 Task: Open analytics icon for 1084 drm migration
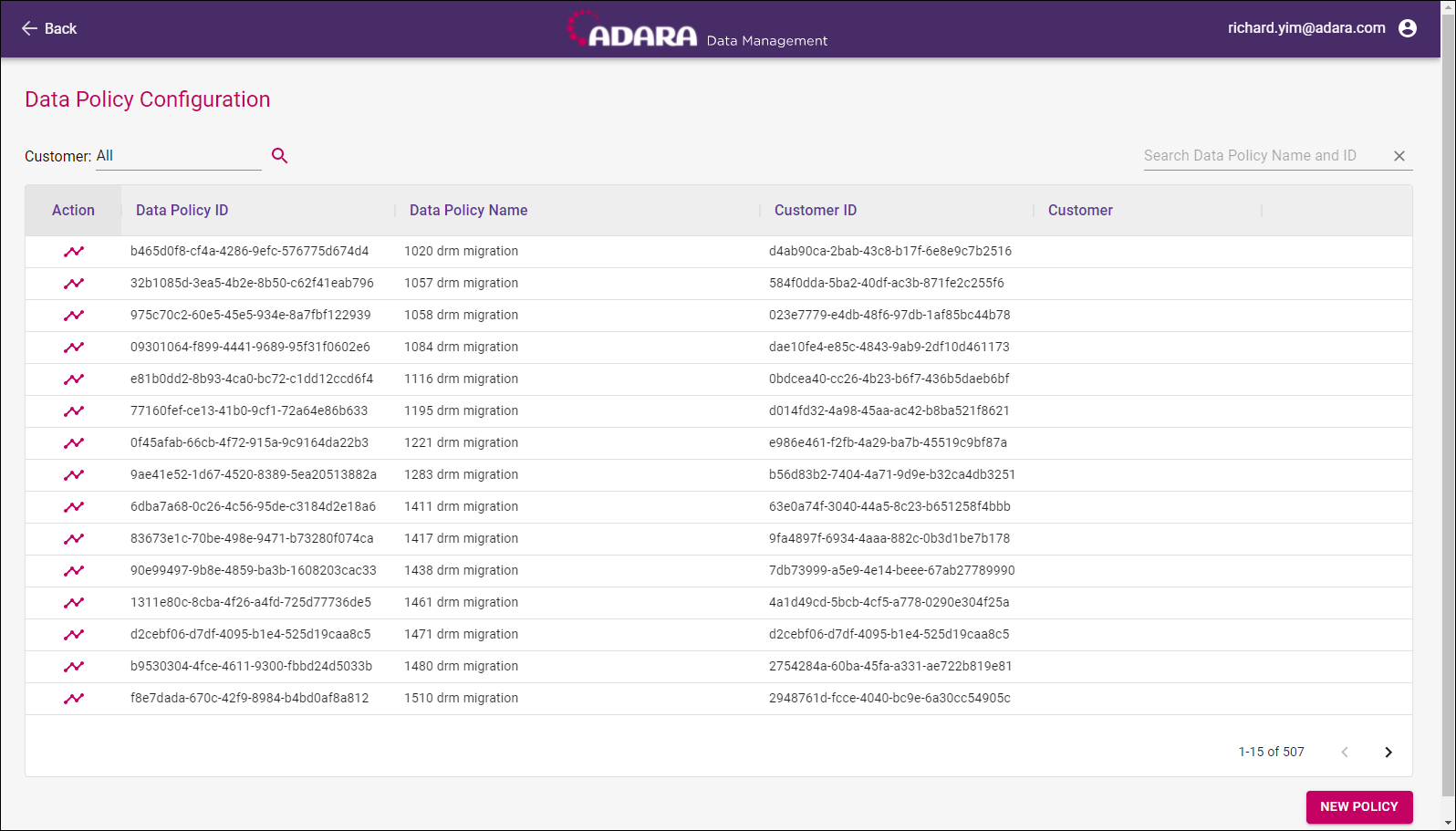[x=74, y=348]
